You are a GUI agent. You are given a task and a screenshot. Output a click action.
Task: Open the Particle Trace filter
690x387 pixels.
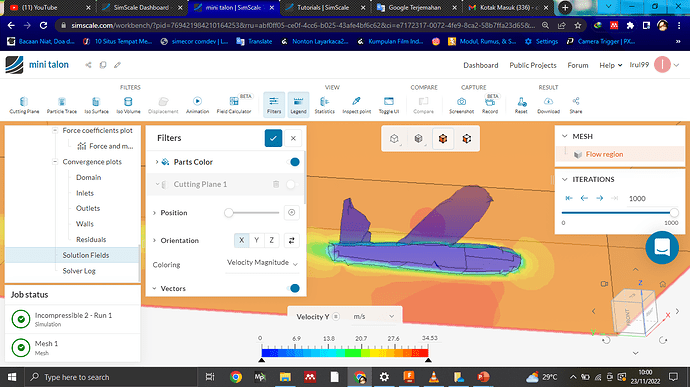(x=62, y=105)
